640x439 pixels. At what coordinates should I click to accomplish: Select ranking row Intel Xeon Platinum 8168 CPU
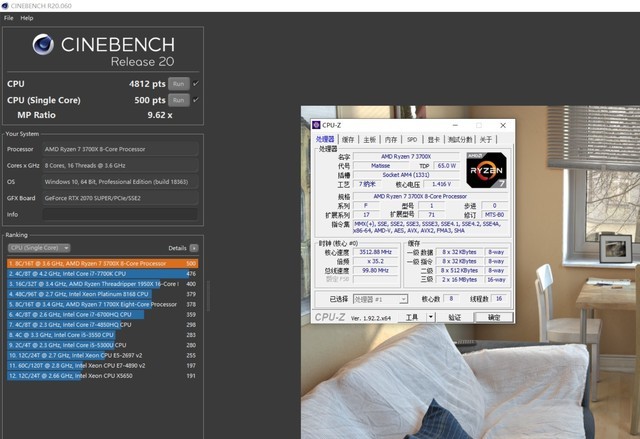click(x=102, y=294)
